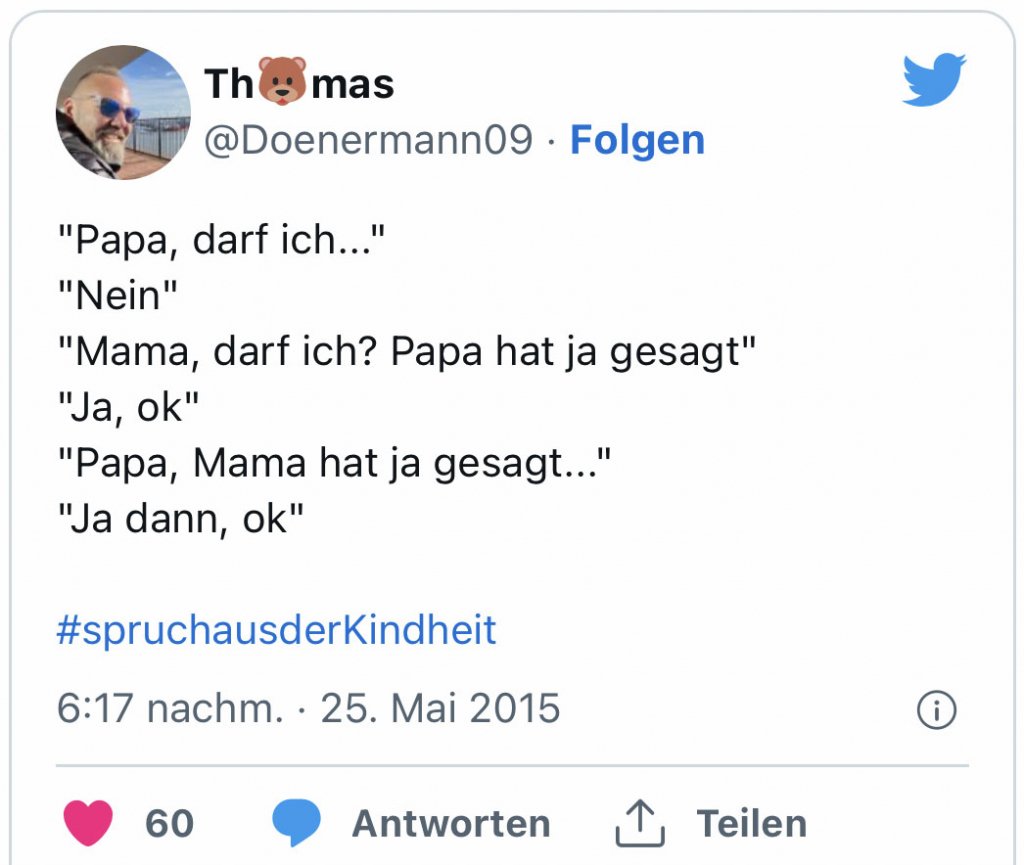The image size is (1024, 865).
Task: Click the line "Papa, Mama hat ja gesagt..."
Action: click(x=333, y=464)
